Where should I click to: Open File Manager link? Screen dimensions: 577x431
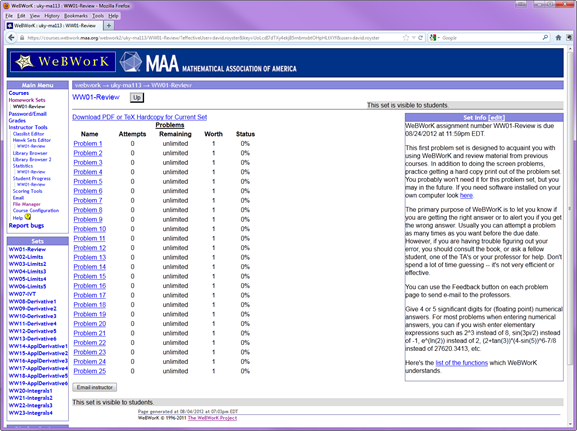click(26, 204)
